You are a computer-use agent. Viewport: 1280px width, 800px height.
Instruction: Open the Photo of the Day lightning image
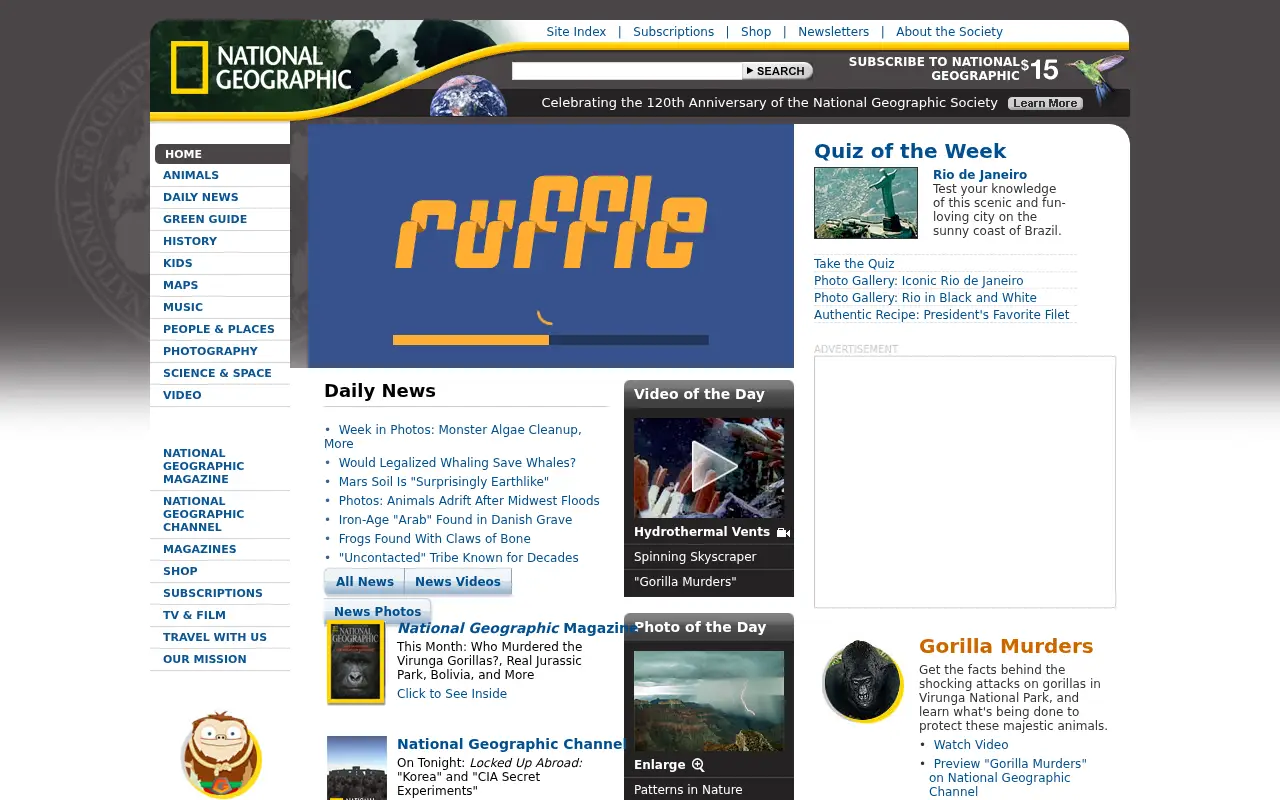pos(709,701)
